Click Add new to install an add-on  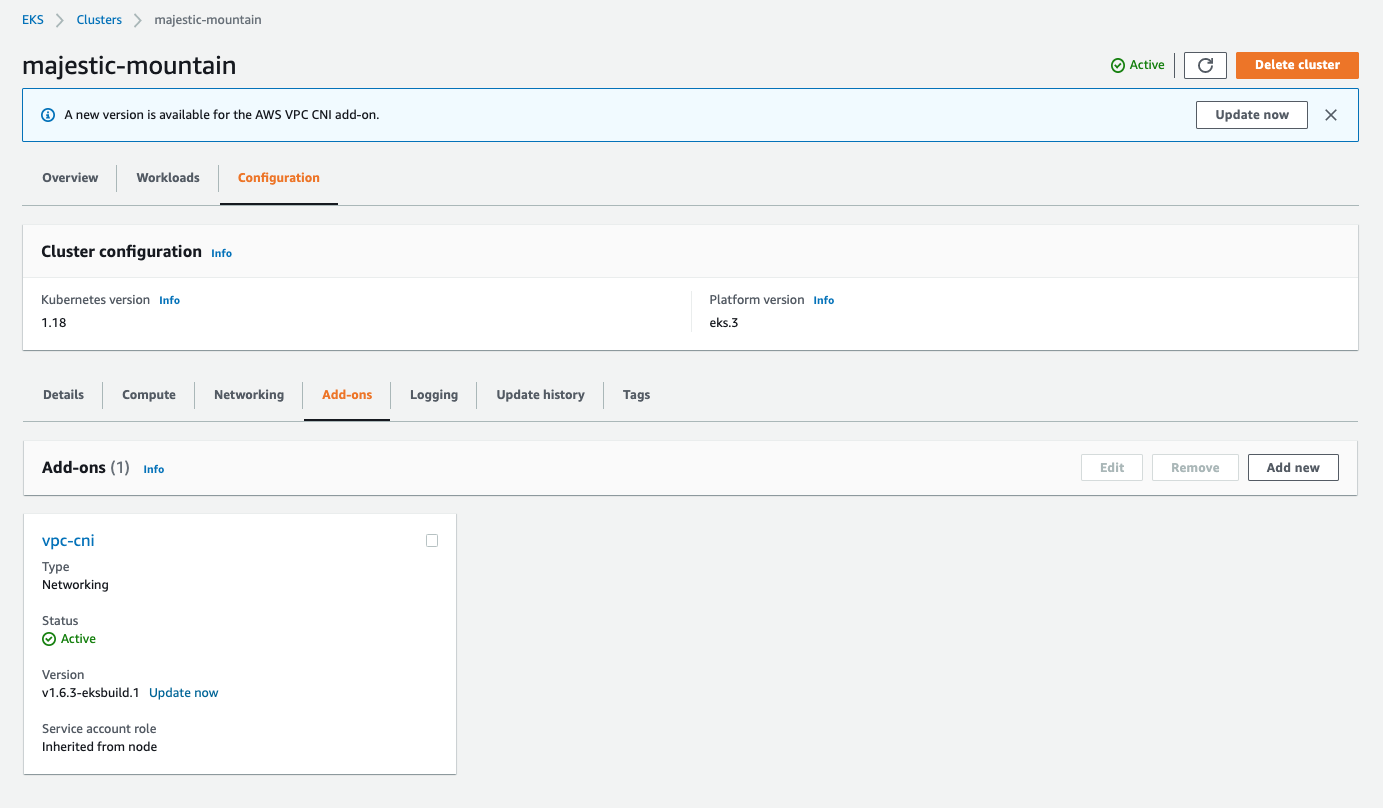[x=1292, y=467]
